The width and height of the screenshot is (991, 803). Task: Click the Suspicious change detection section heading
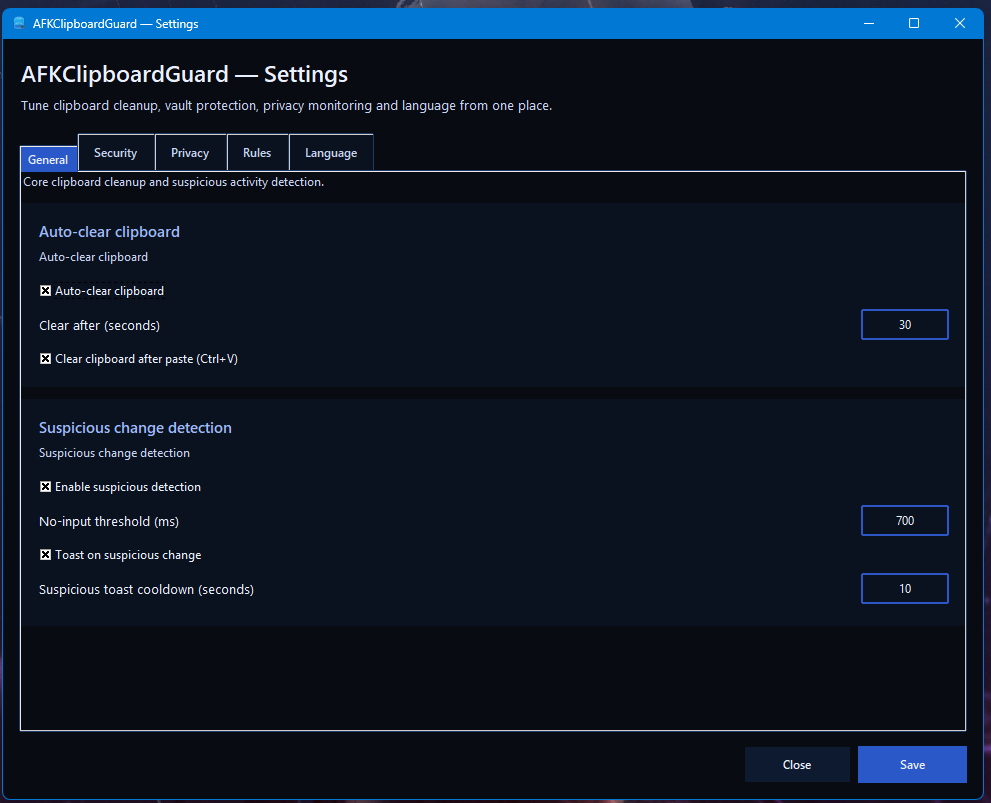(x=135, y=428)
